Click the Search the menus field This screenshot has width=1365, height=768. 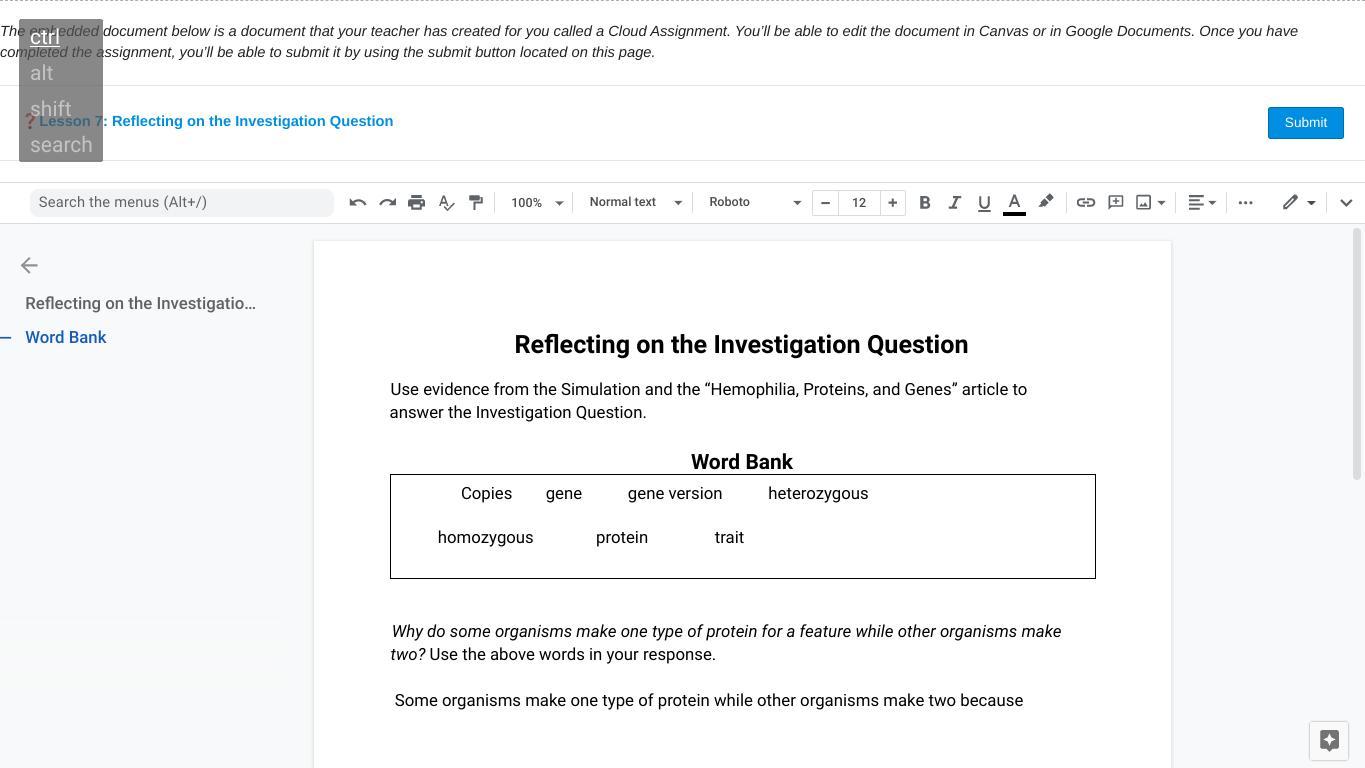tap(181, 202)
